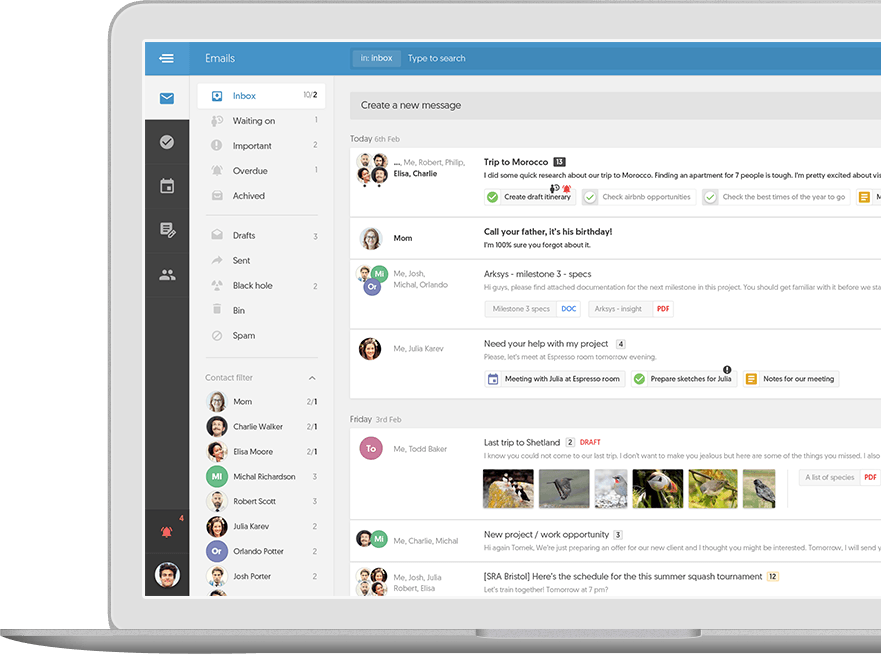Open the contacts people icon in sidebar
This screenshot has height=654, width=881.
pos(167,275)
